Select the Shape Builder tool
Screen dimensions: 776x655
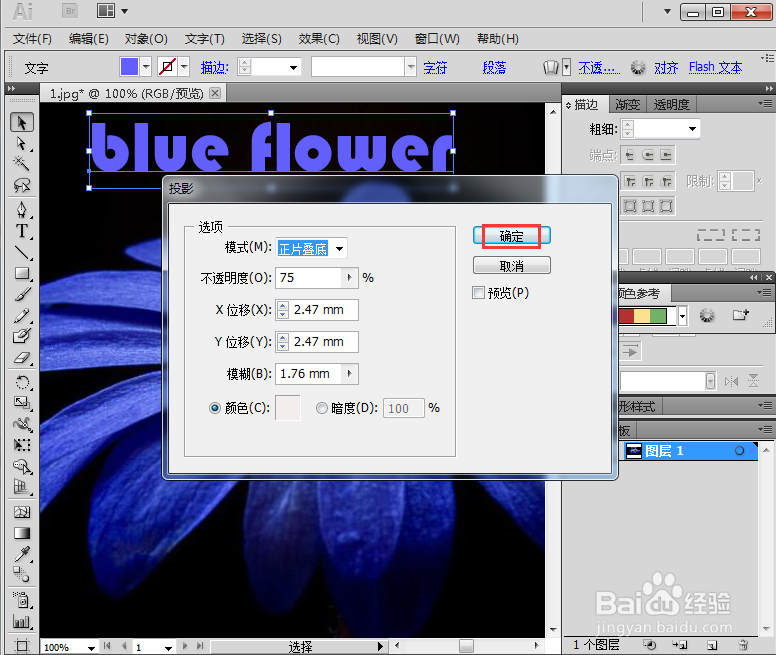tap(22, 466)
